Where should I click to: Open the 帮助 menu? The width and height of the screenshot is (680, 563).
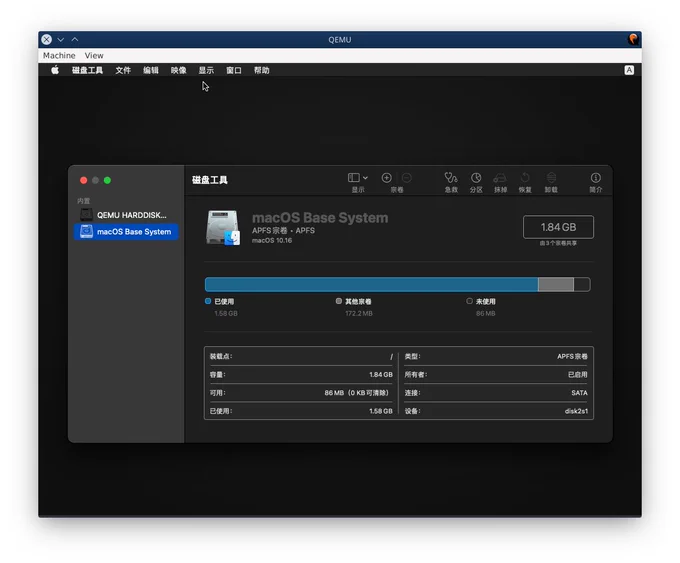pyautogui.click(x=262, y=70)
